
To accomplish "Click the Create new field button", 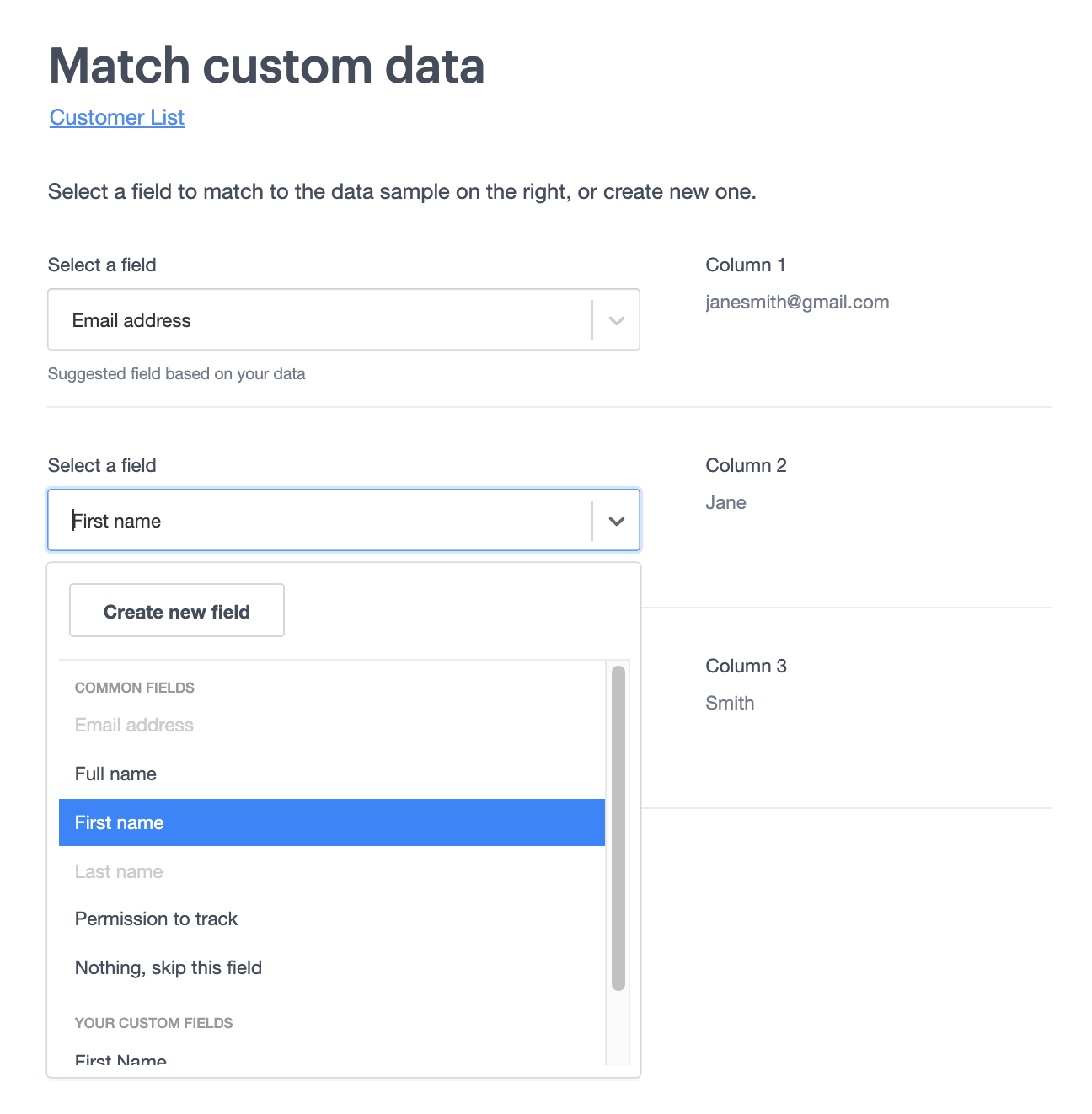I will 176,610.
